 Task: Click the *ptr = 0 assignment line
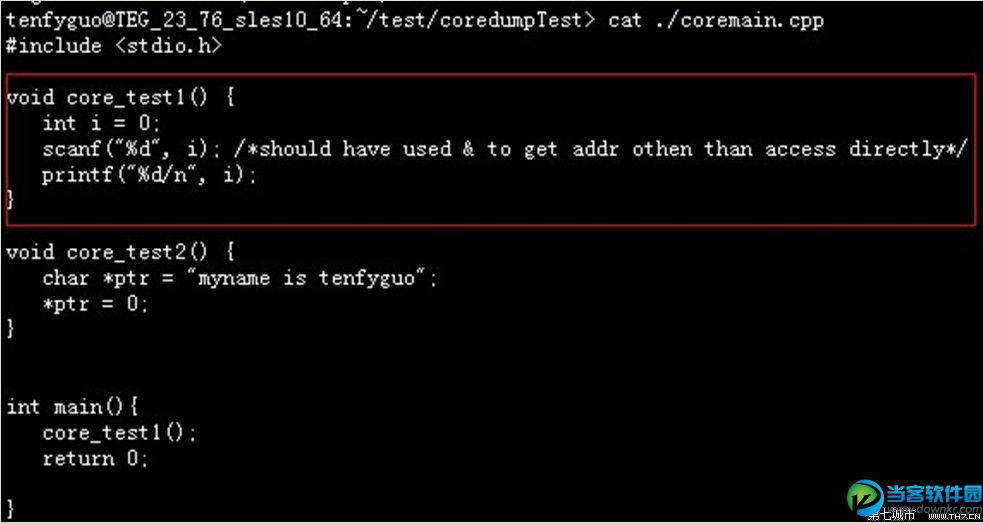95,304
